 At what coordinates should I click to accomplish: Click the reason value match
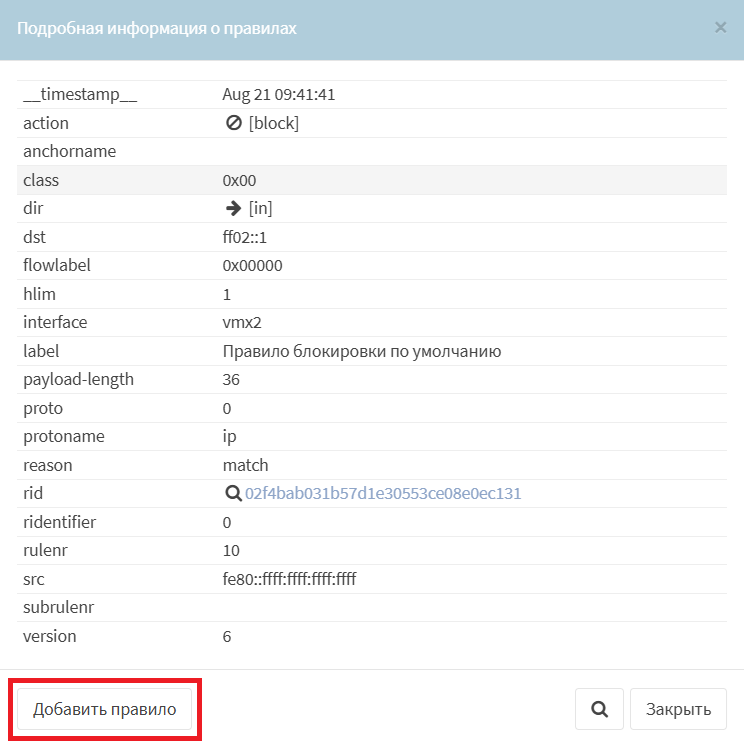click(245, 465)
